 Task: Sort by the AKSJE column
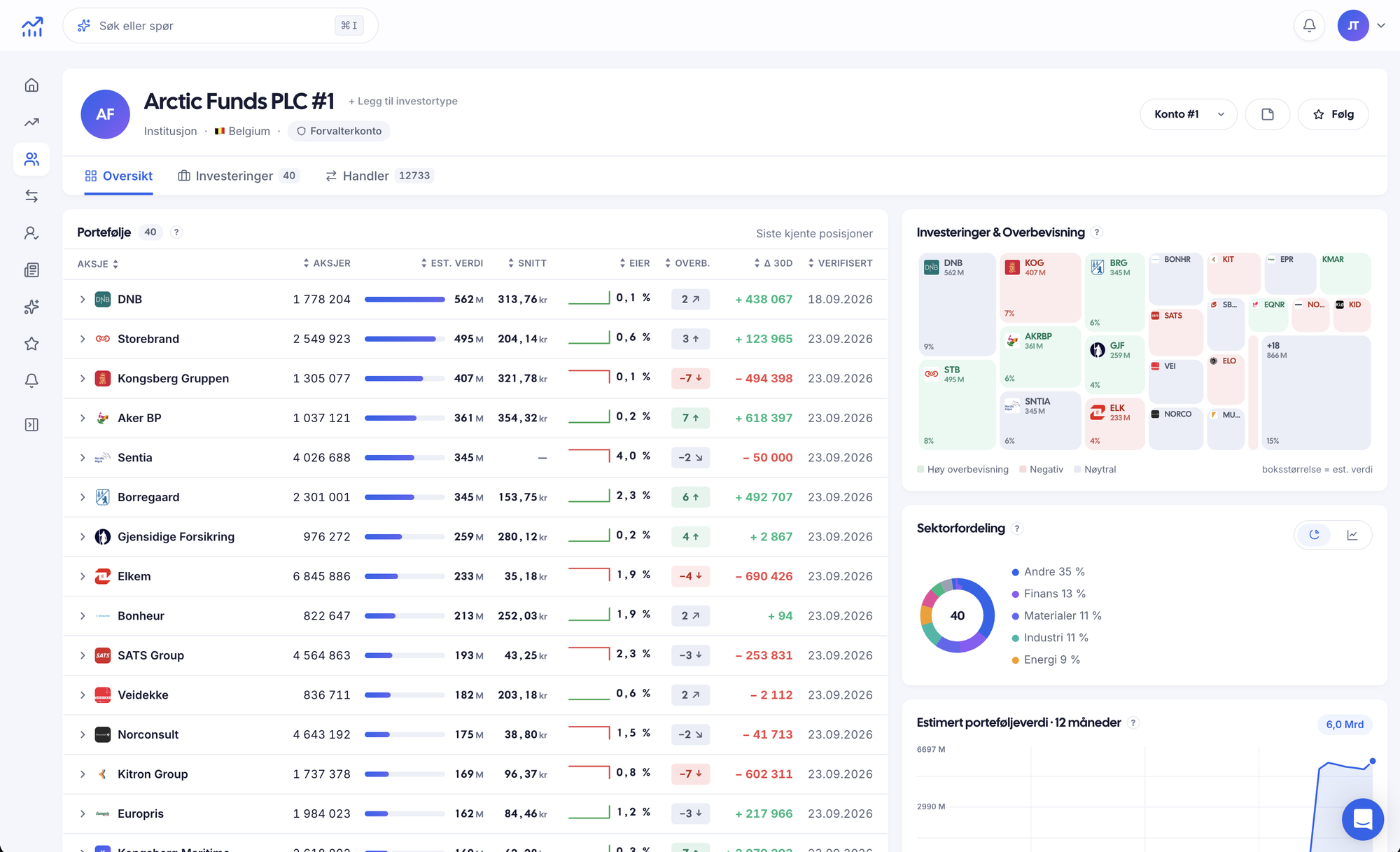point(98,264)
